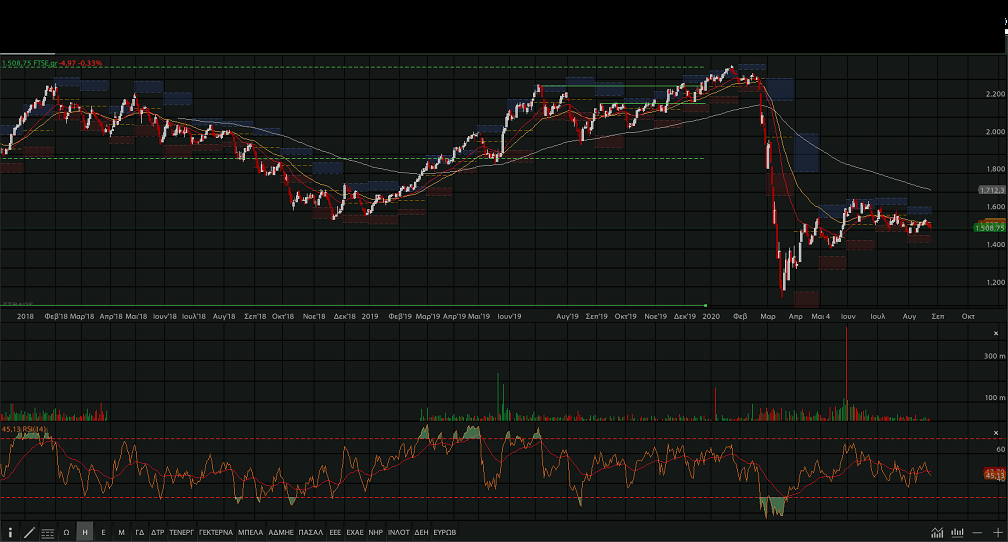Open the bar indicators icon
Image resolution: width=1008 pixels, height=542 pixels.
click(958, 533)
